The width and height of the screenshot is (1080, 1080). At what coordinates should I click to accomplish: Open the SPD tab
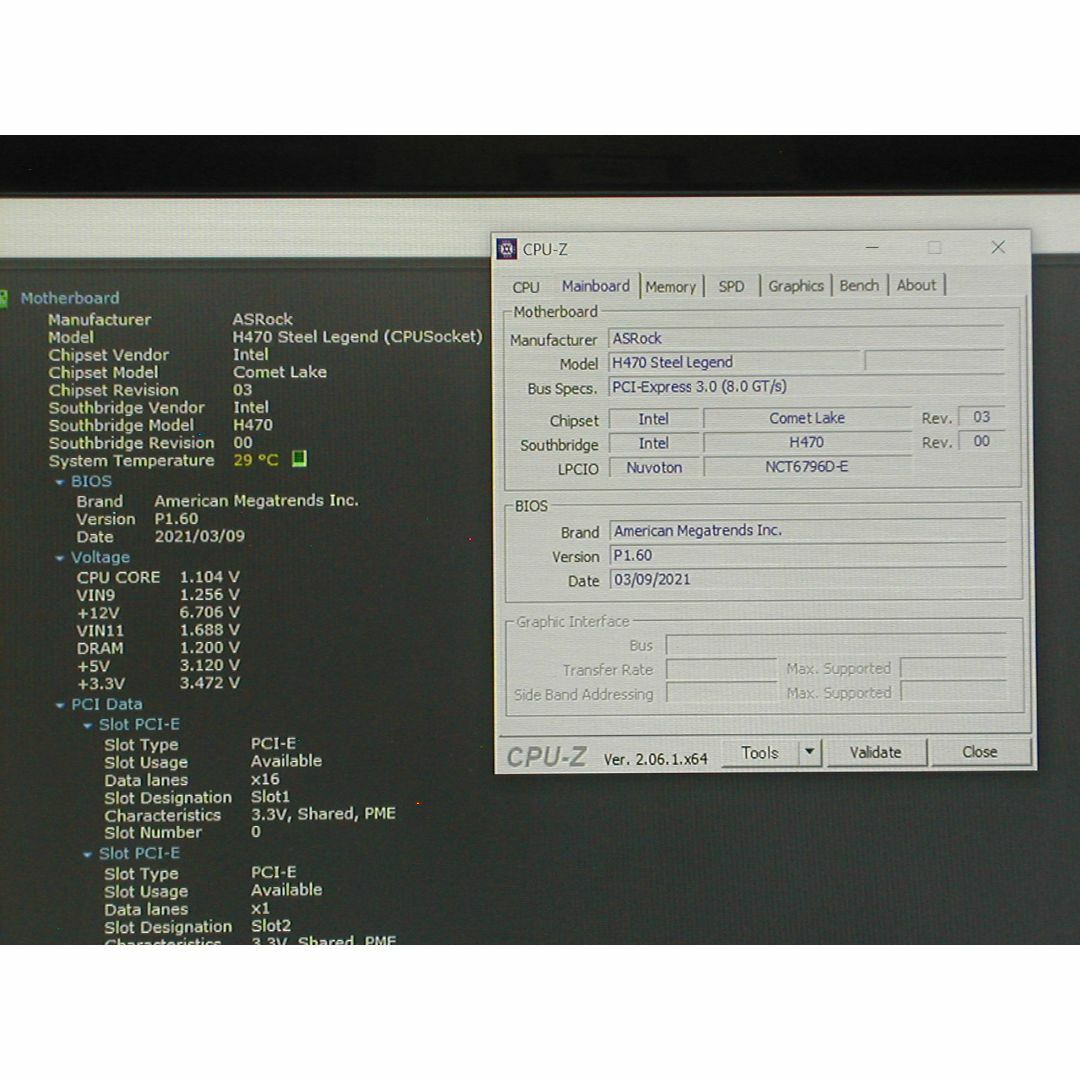click(731, 287)
